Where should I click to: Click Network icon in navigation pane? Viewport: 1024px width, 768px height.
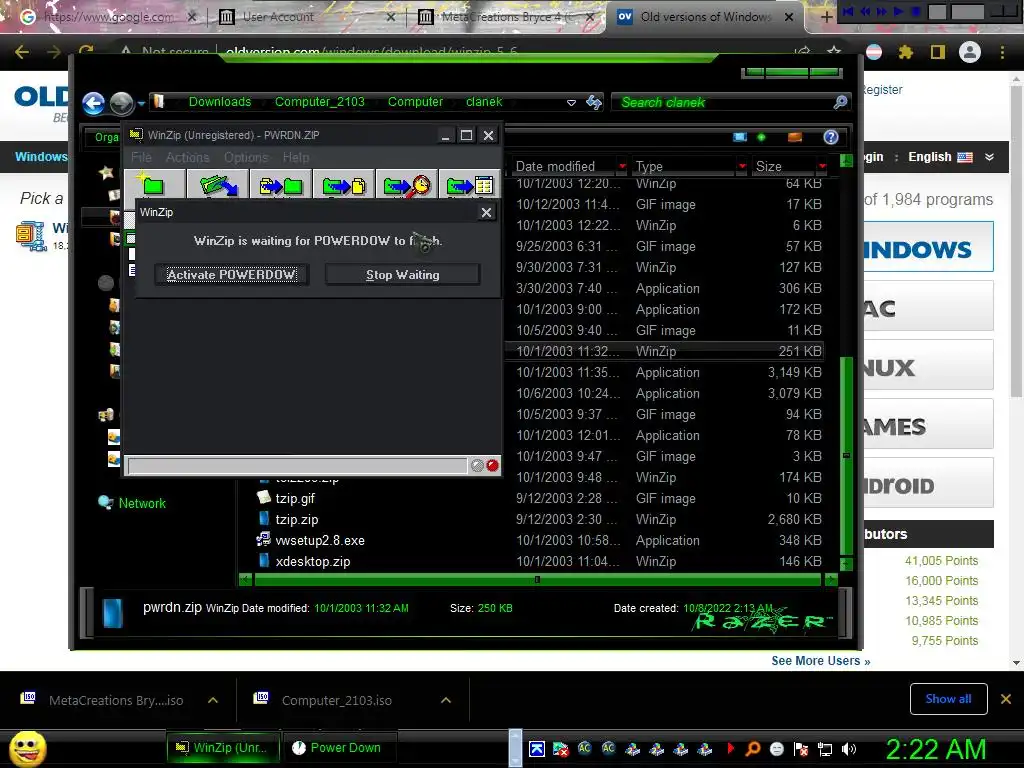tap(105, 502)
